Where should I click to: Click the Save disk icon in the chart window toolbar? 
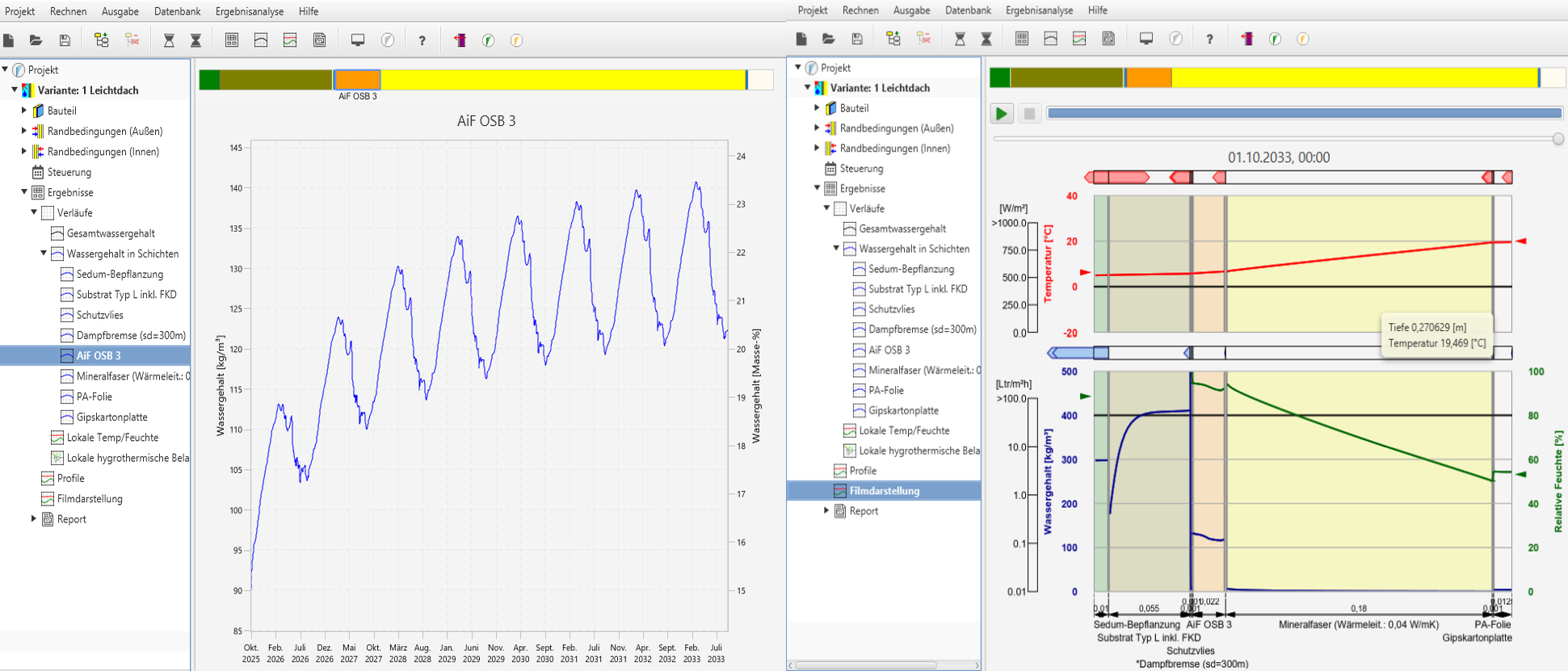pyautogui.click(x=65, y=40)
